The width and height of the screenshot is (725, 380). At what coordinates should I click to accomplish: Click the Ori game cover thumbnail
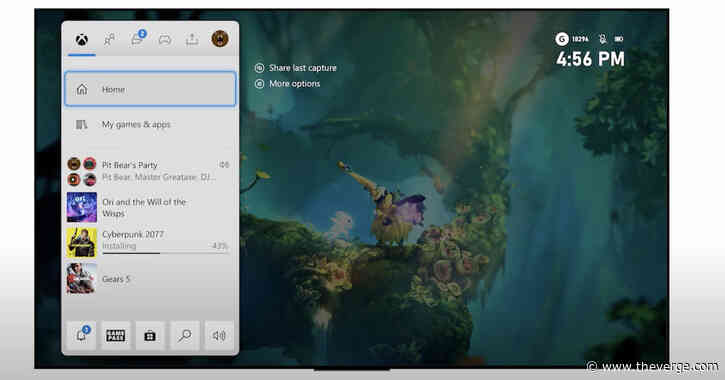(x=82, y=208)
